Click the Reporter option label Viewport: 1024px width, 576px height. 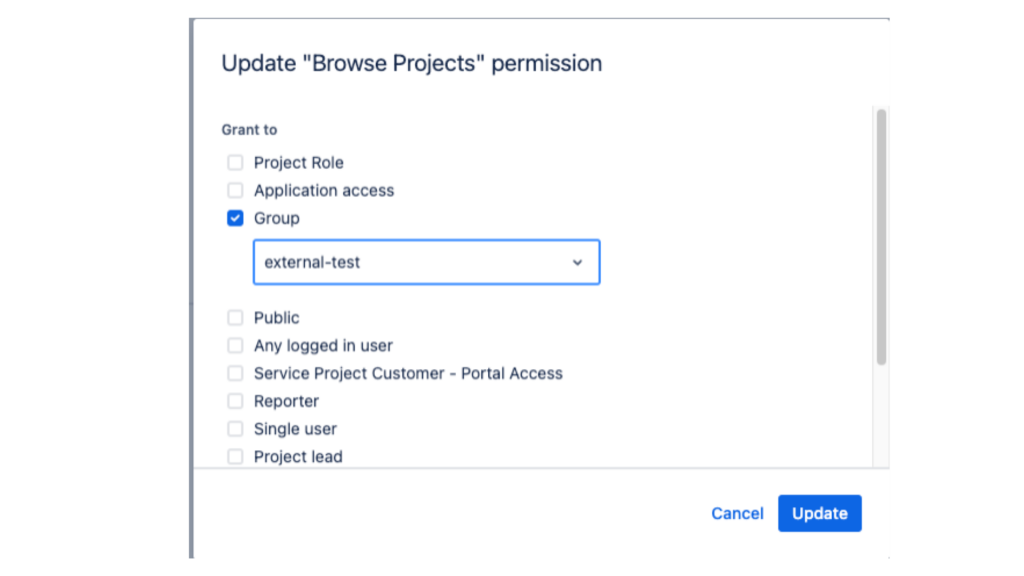point(286,401)
